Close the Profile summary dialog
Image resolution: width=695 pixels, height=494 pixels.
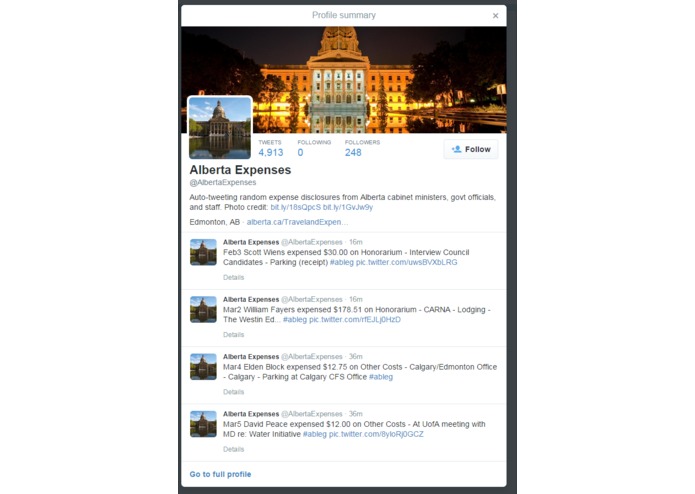coord(495,16)
